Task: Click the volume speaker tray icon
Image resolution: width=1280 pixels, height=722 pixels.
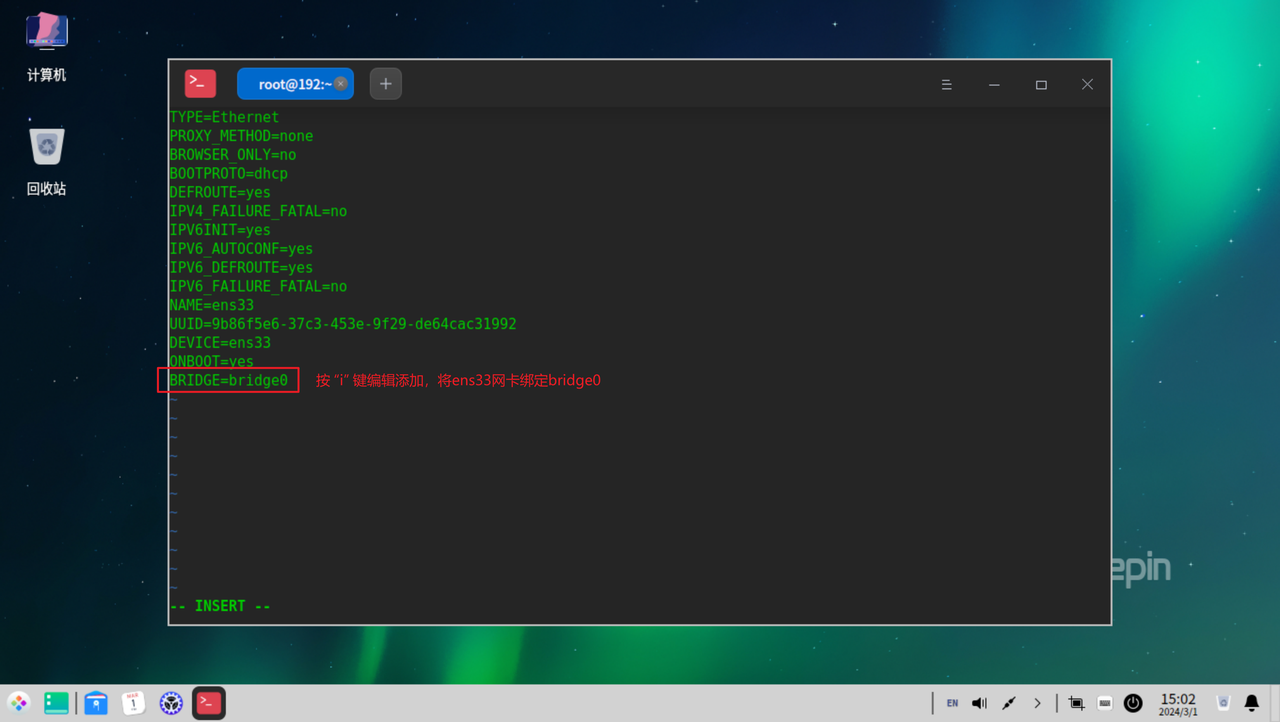Action: (980, 703)
